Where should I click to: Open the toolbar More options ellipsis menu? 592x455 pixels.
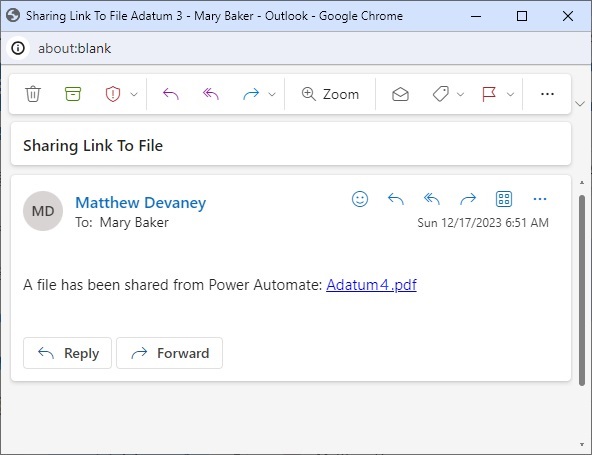pos(547,94)
